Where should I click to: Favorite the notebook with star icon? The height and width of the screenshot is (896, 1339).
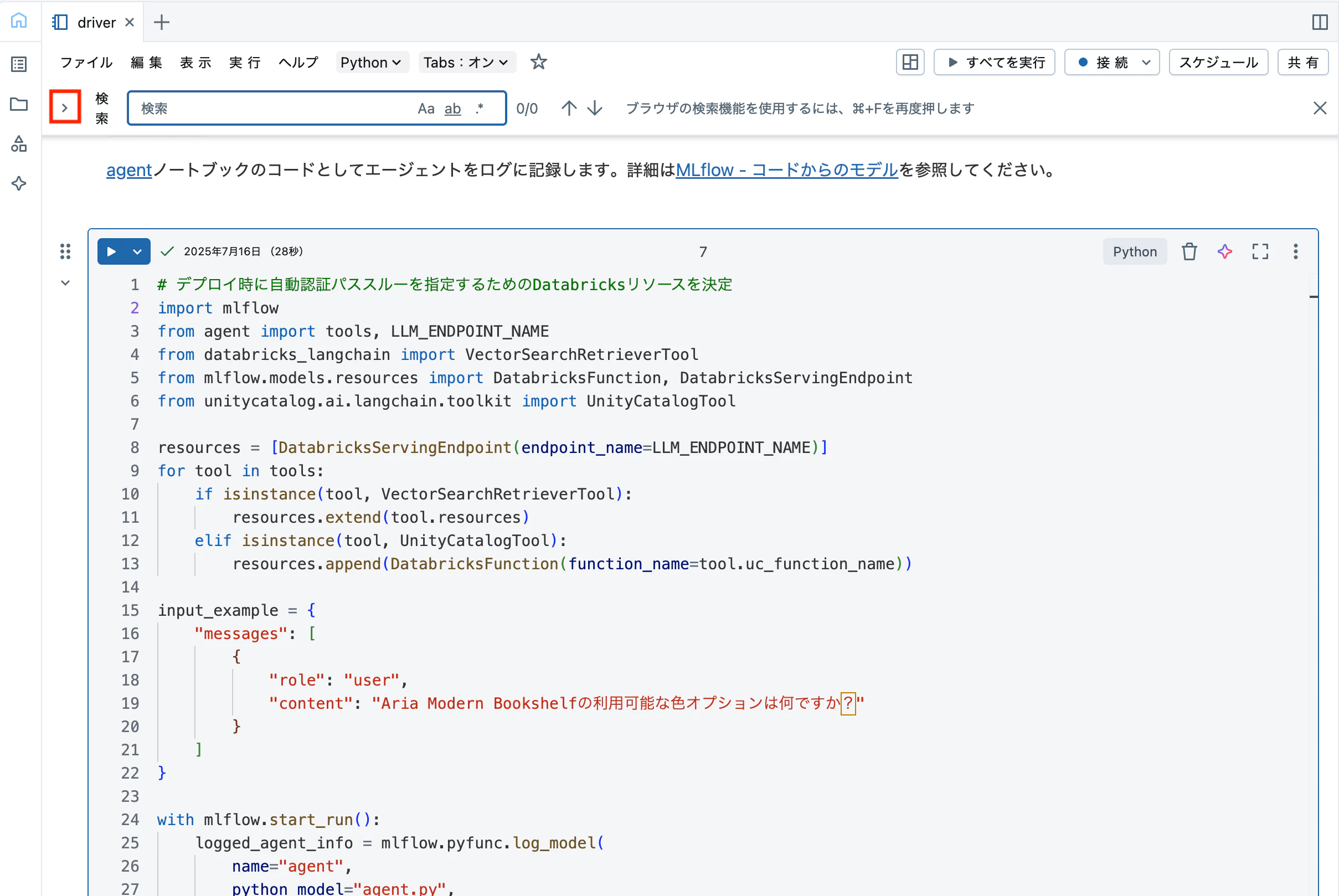point(538,61)
